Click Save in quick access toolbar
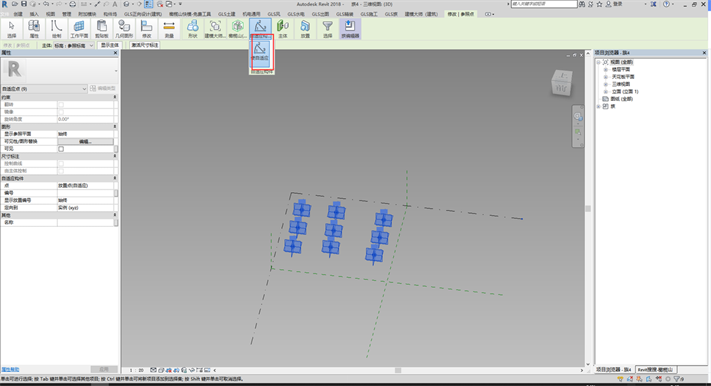711x386 pixels. click(x=24, y=4)
